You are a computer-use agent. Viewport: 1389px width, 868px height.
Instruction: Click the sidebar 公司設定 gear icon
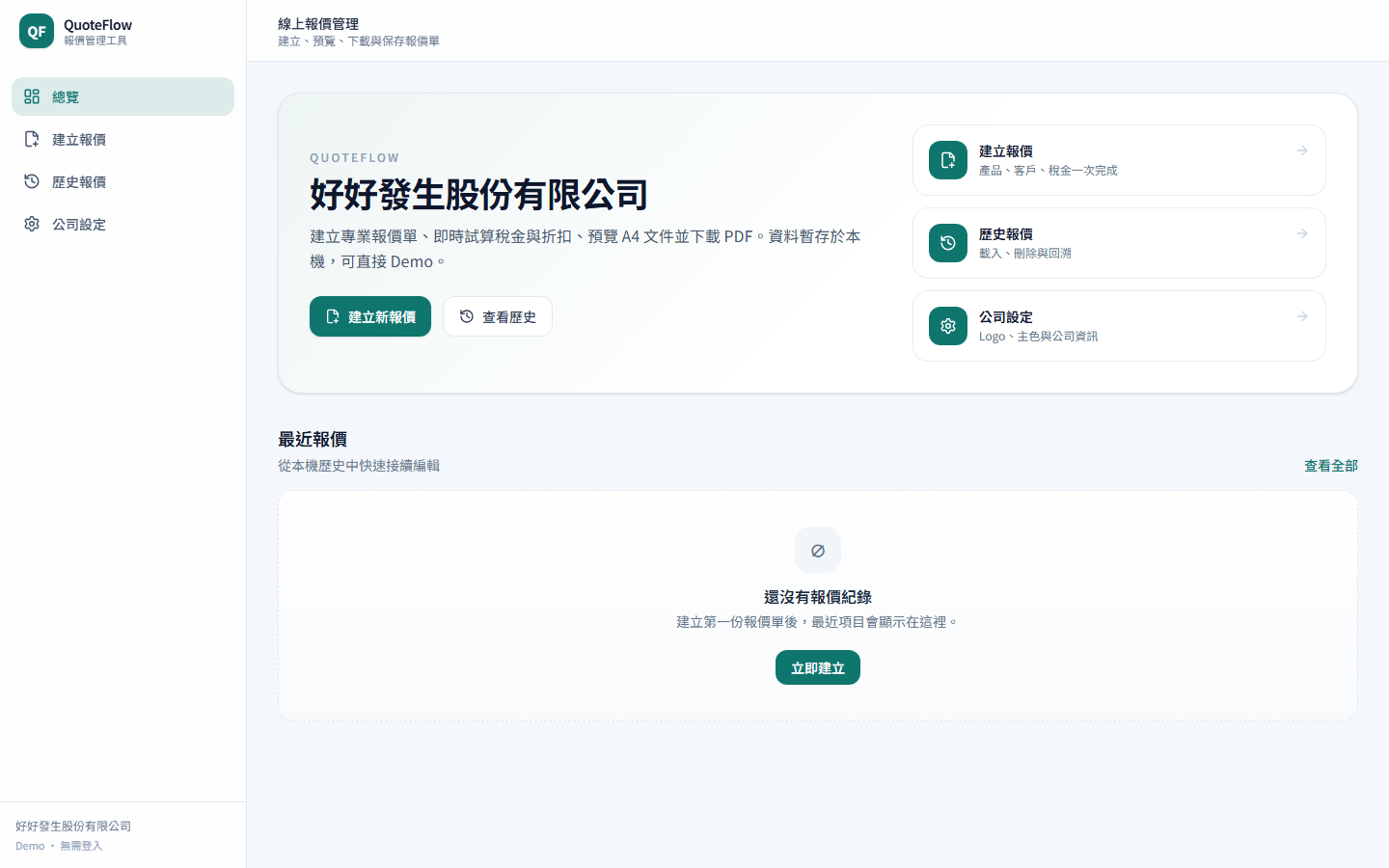32,224
